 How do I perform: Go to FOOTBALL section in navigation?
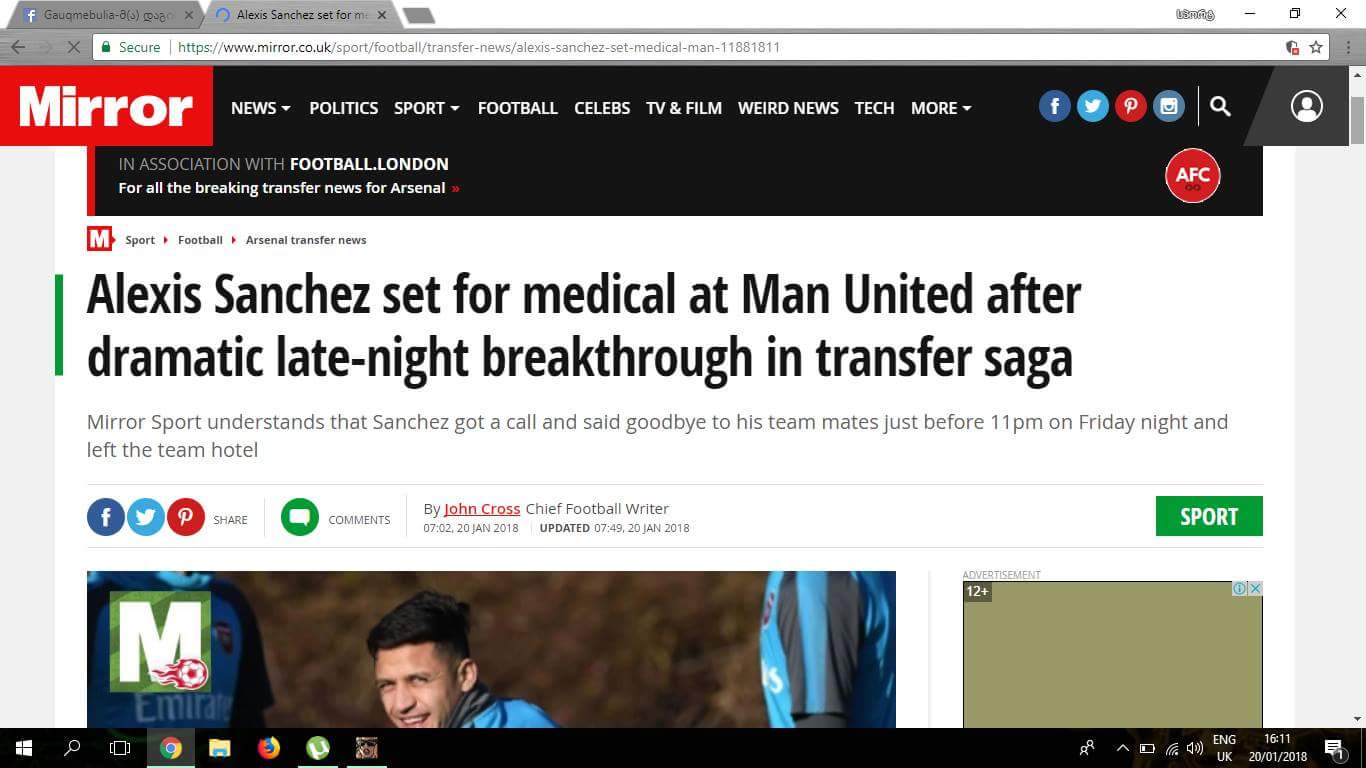pyautogui.click(x=517, y=108)
